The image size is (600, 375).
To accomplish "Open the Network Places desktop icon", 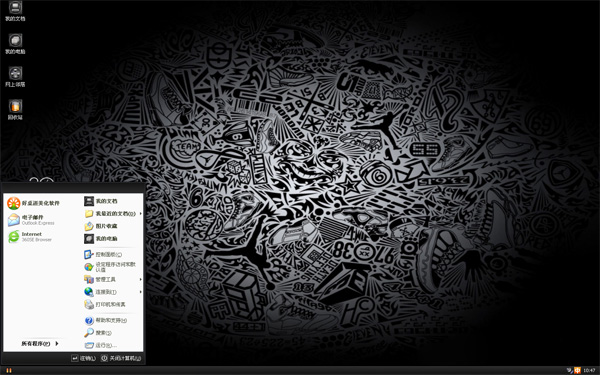I will (15, 77).
